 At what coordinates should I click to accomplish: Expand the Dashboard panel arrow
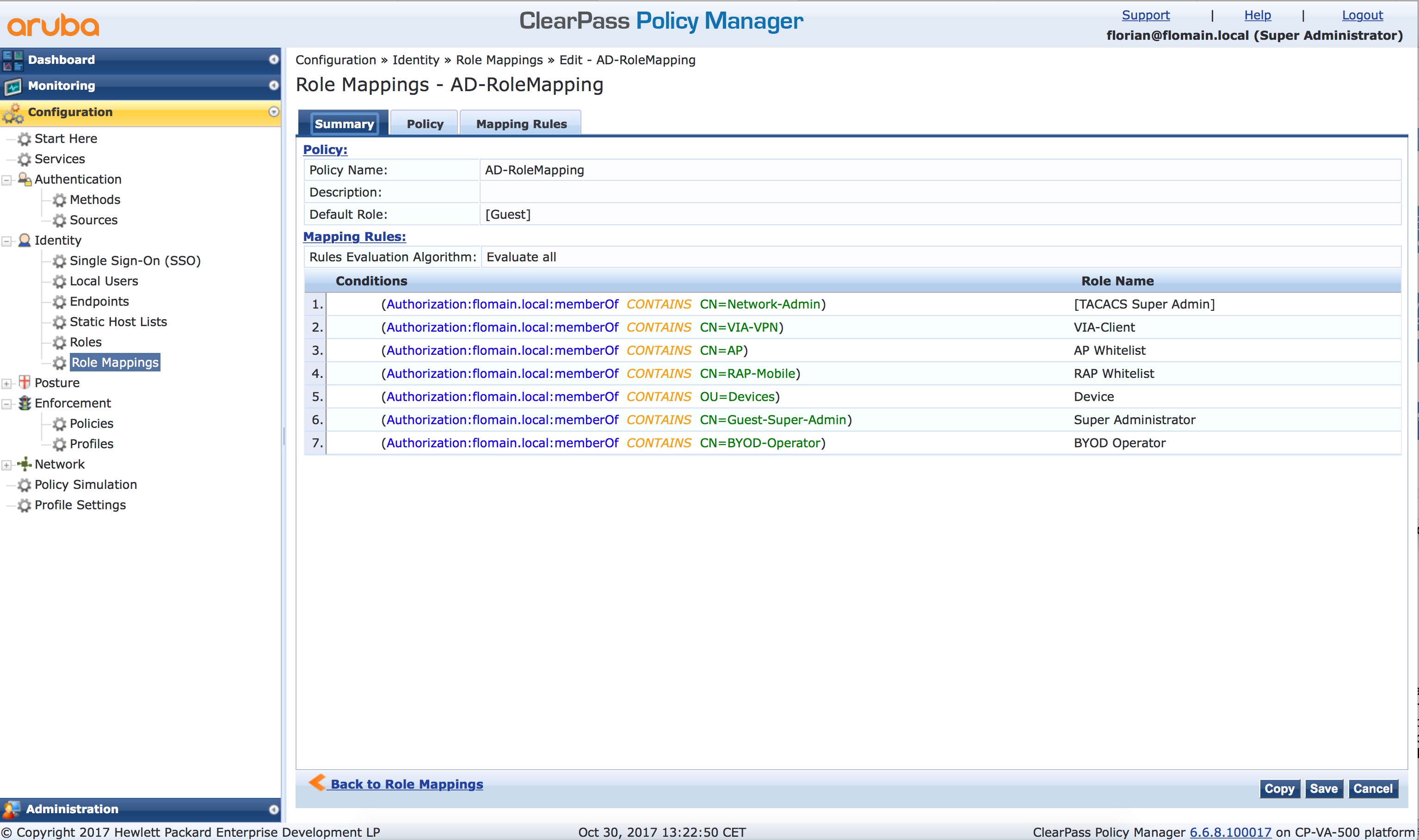point(273,59)
